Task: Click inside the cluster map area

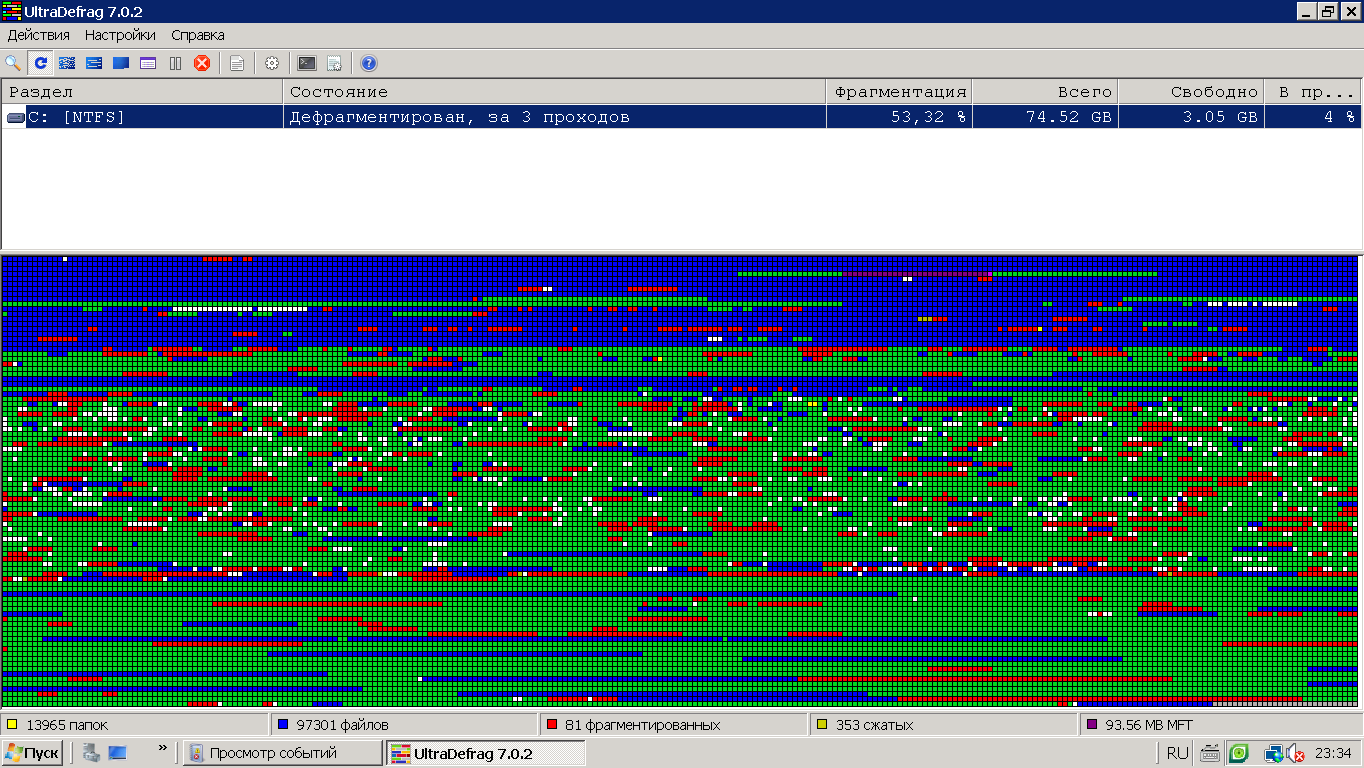Action: (x=682, y=480)
